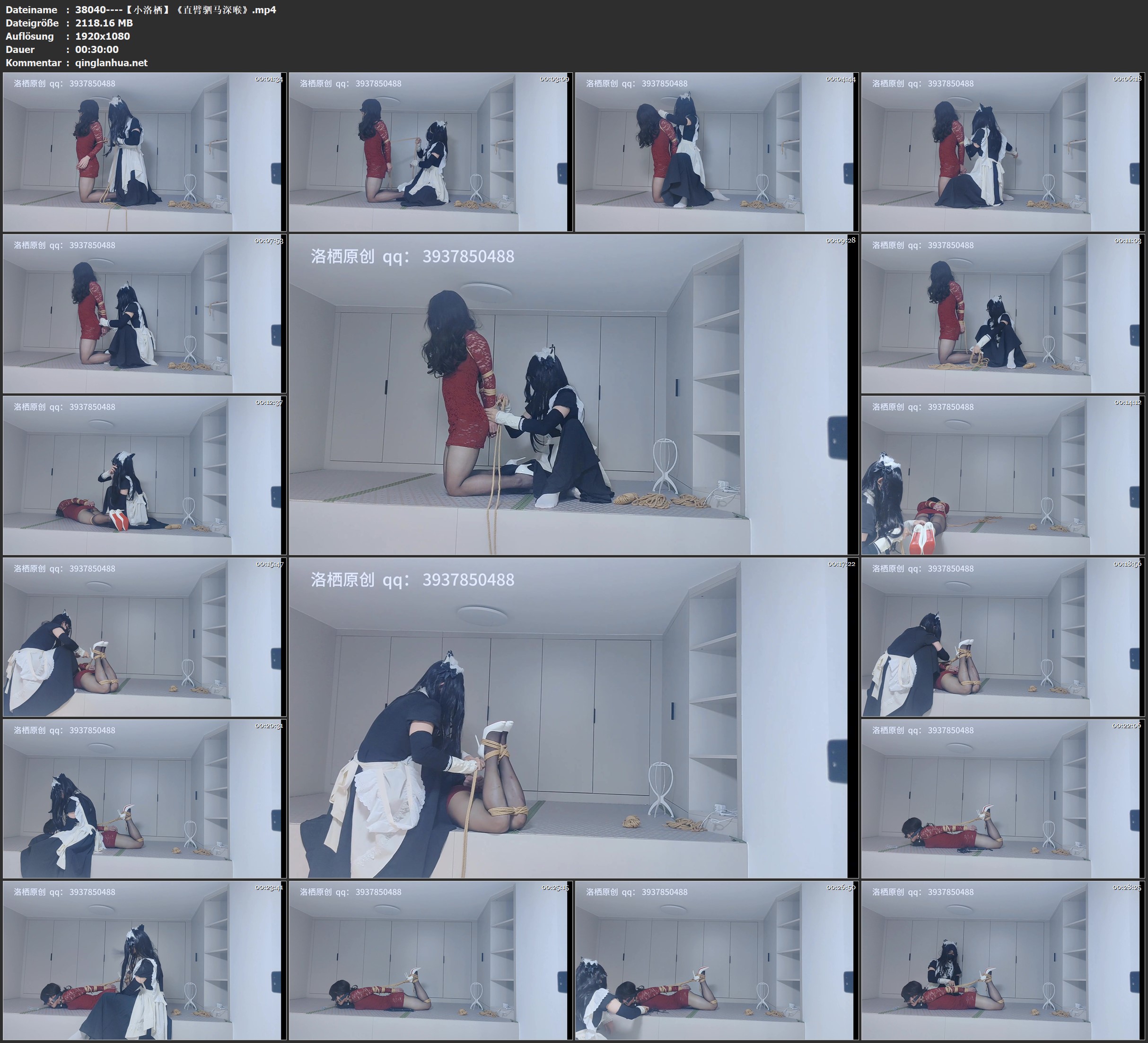Click the thumbnail timestamped 00:22:06
Viewport: 1148px width, 1043px height.
click(x=1002, y=799)
